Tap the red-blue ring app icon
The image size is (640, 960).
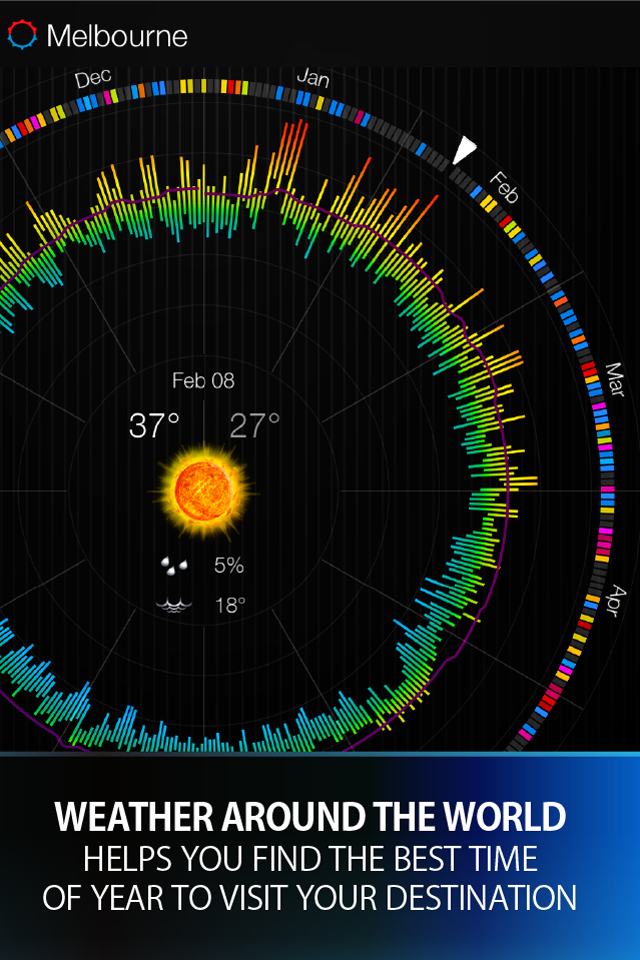coord(22,34)
